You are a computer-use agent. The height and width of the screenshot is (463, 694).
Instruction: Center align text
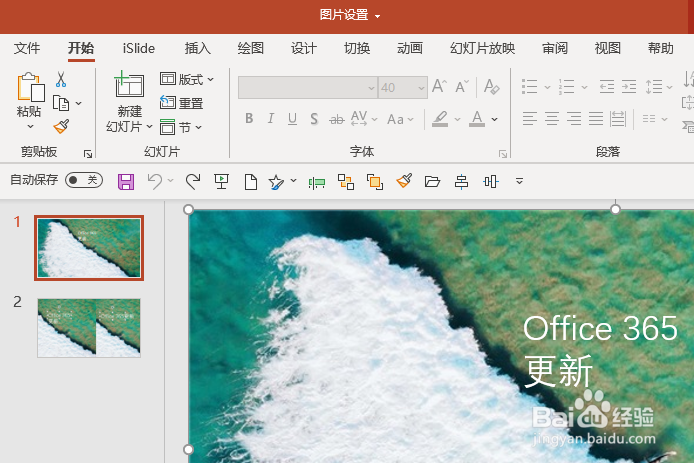tap(551, 119)
